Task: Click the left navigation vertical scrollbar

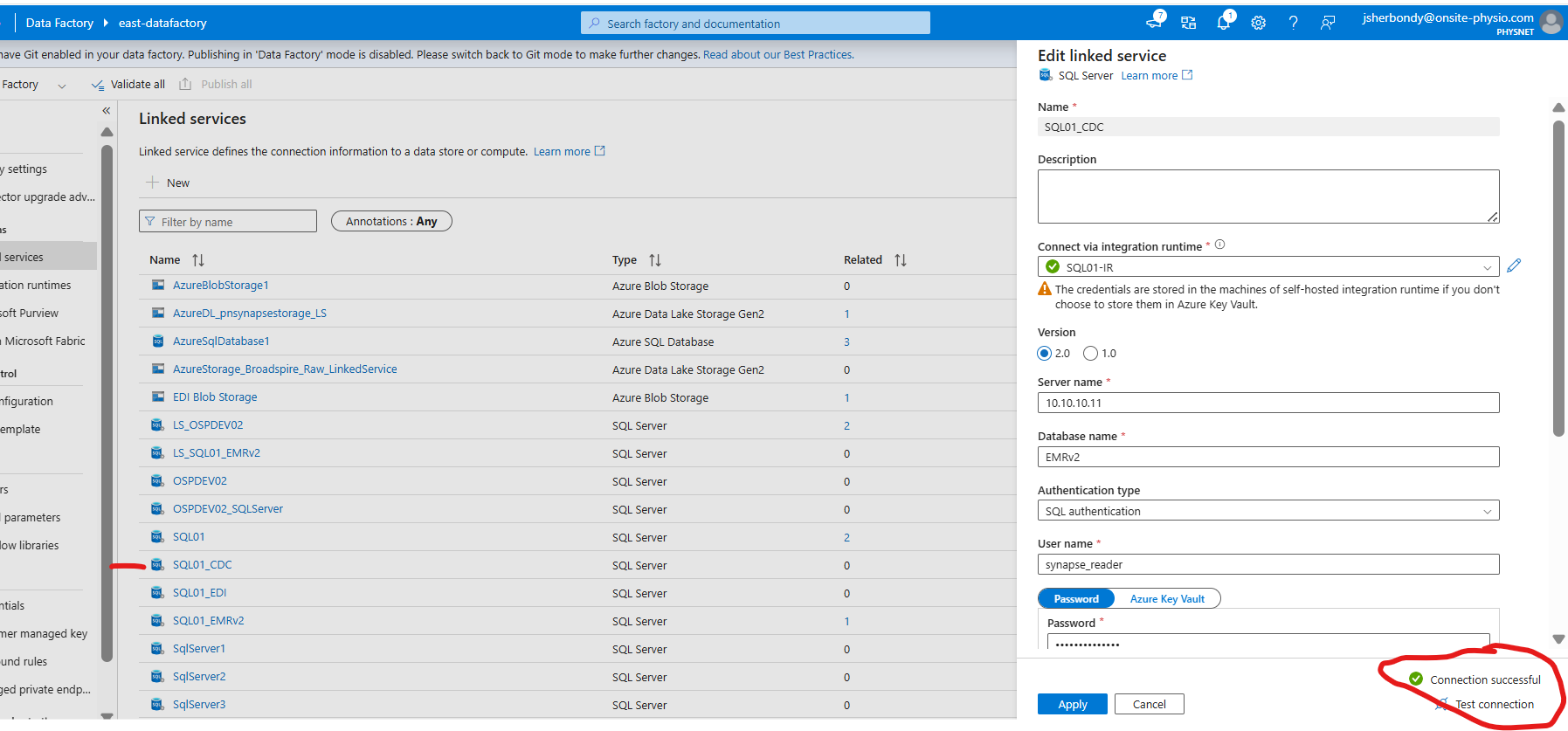Action: 107,403
